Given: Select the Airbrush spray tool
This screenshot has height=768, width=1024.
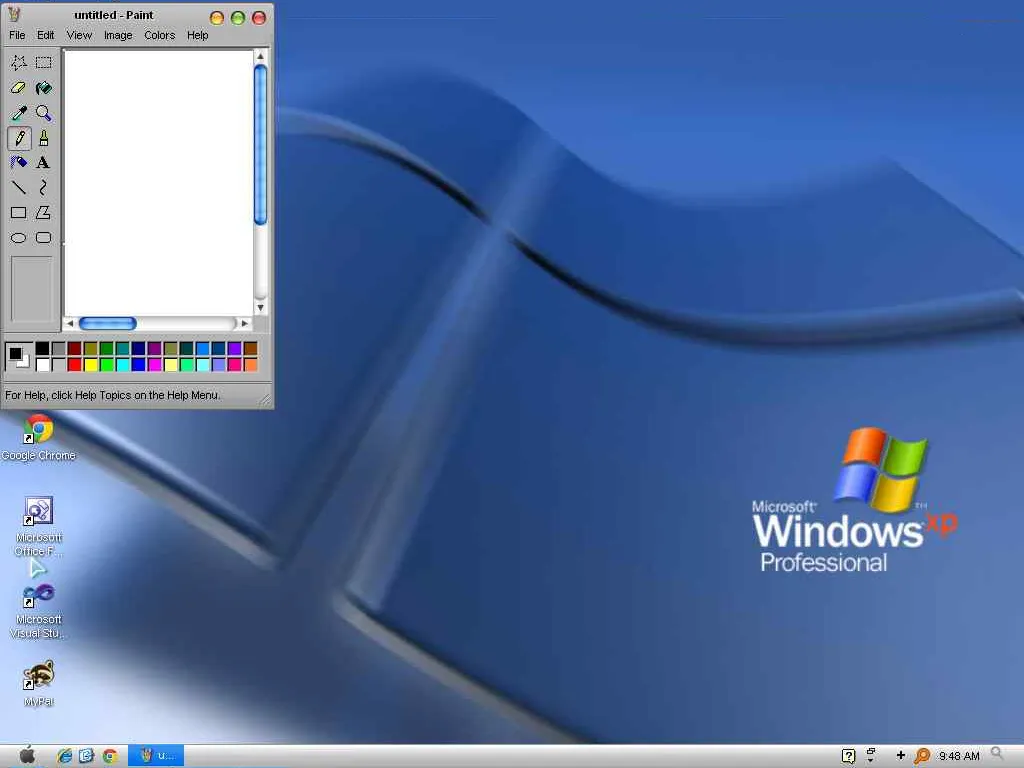Looking at the screenshot, I should pyautogui.click(x=19, y=163).
